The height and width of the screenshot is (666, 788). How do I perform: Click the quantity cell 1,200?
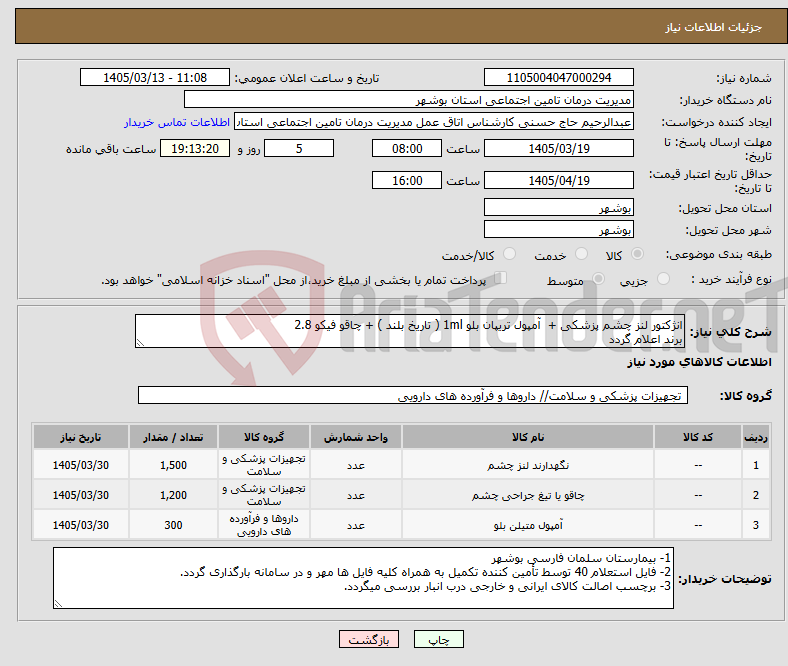(x=173, y=495)
